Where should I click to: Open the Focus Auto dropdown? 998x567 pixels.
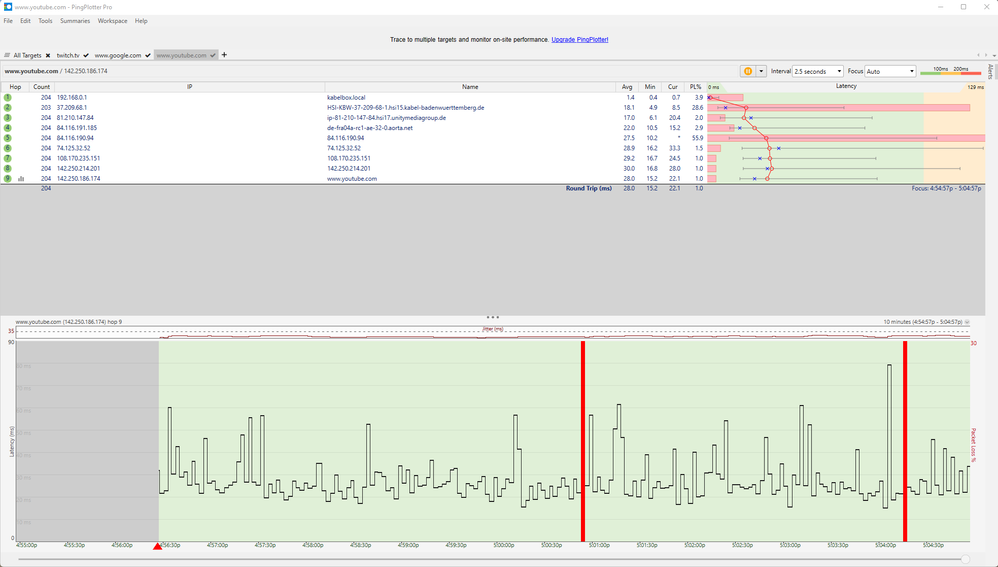pos(890,71)
